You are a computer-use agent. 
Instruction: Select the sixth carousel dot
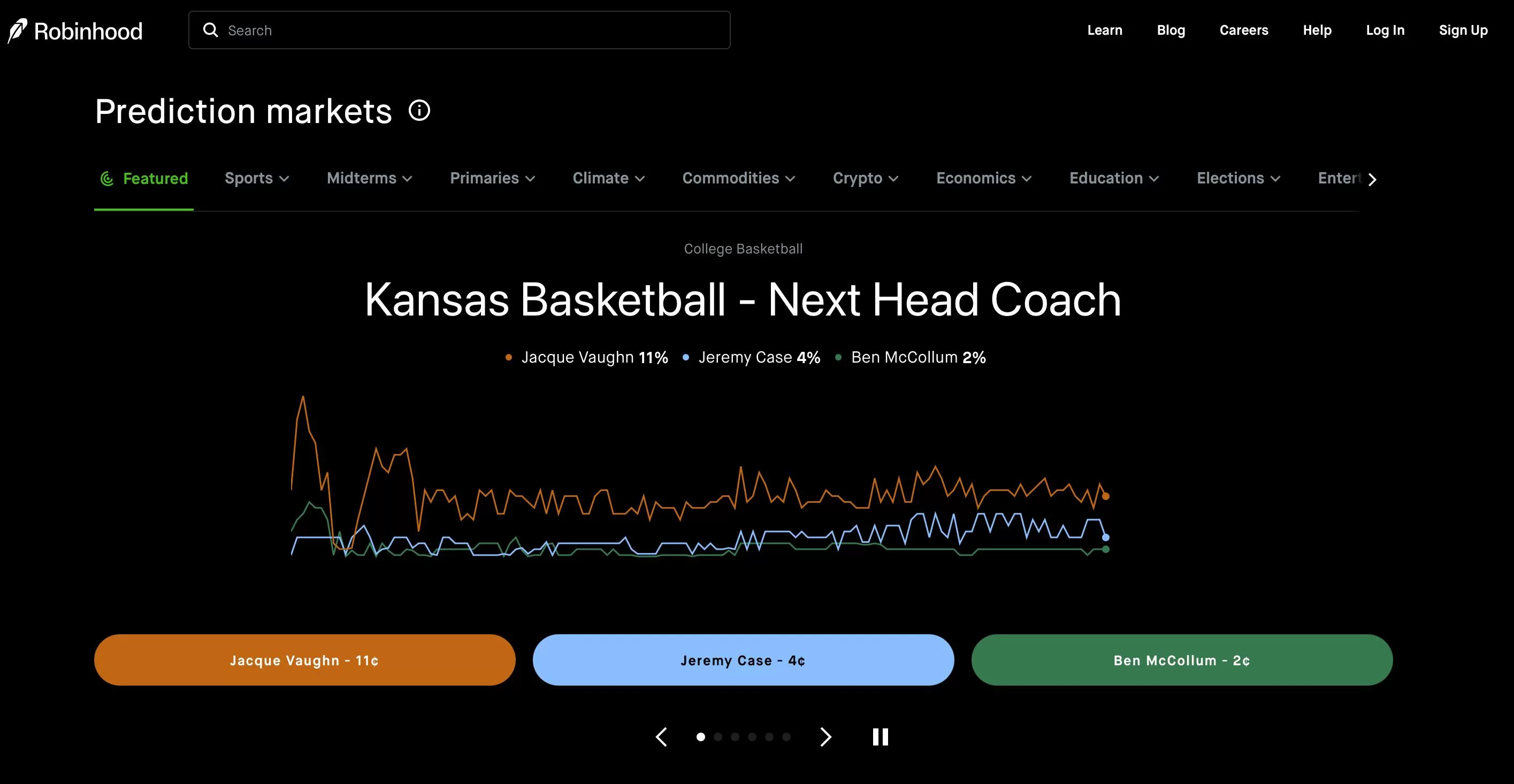pos(786,737)
